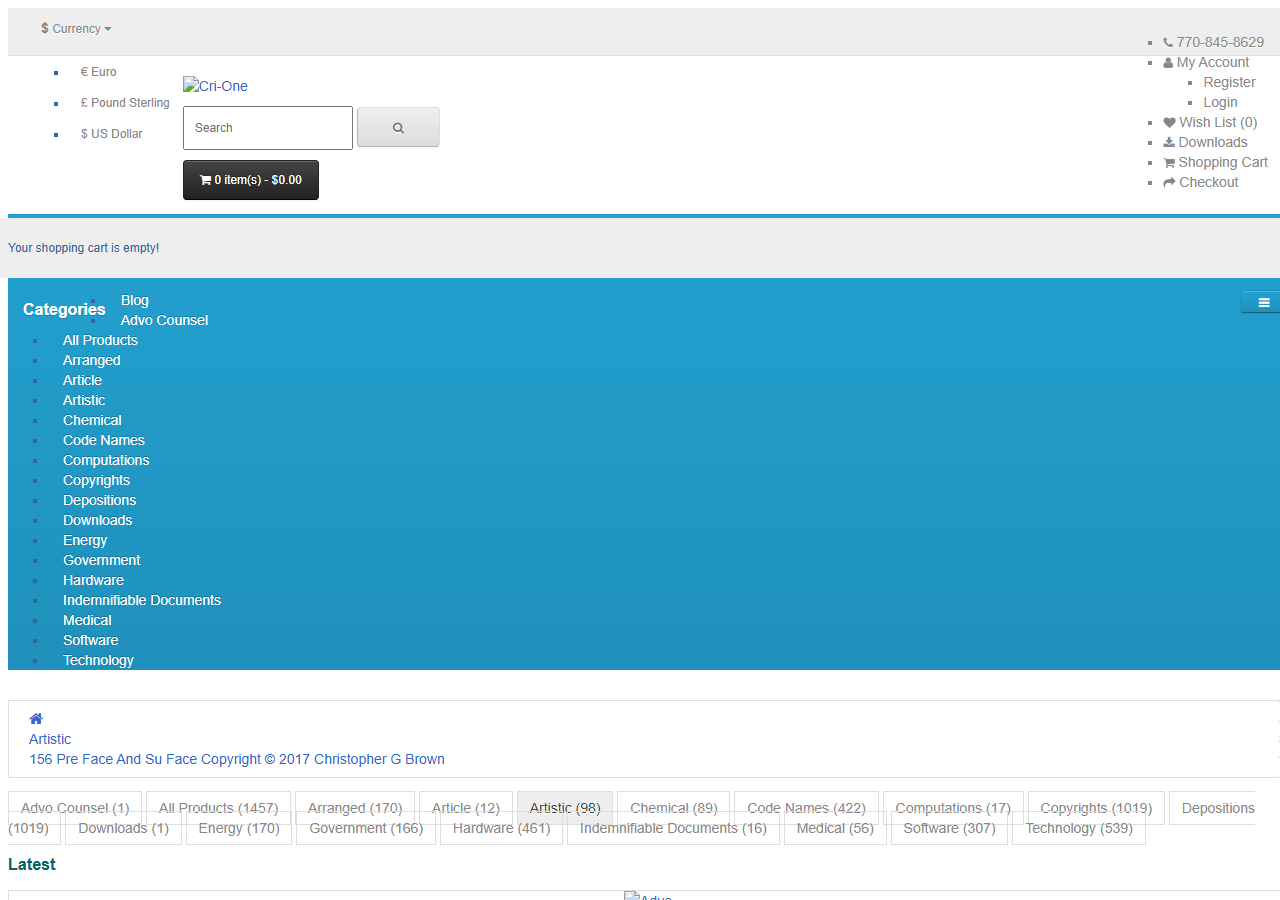Screen dimensions: 1280x900
Task: Open Downloads category in blue menu
Action: pyautogui.click(x=97, y=520)
